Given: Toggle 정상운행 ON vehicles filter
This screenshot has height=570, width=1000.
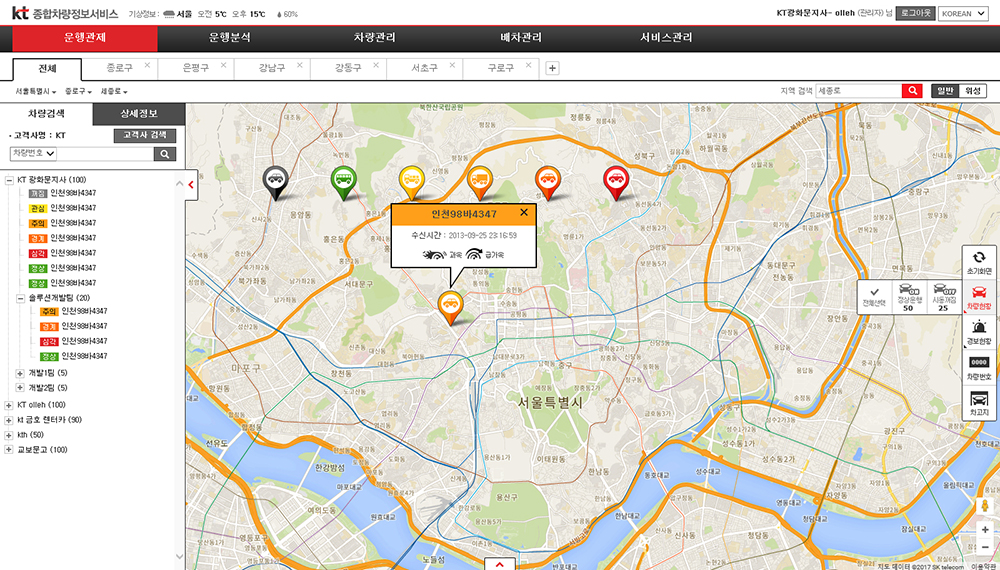Looking at the screenshot, I should (908, 297).
